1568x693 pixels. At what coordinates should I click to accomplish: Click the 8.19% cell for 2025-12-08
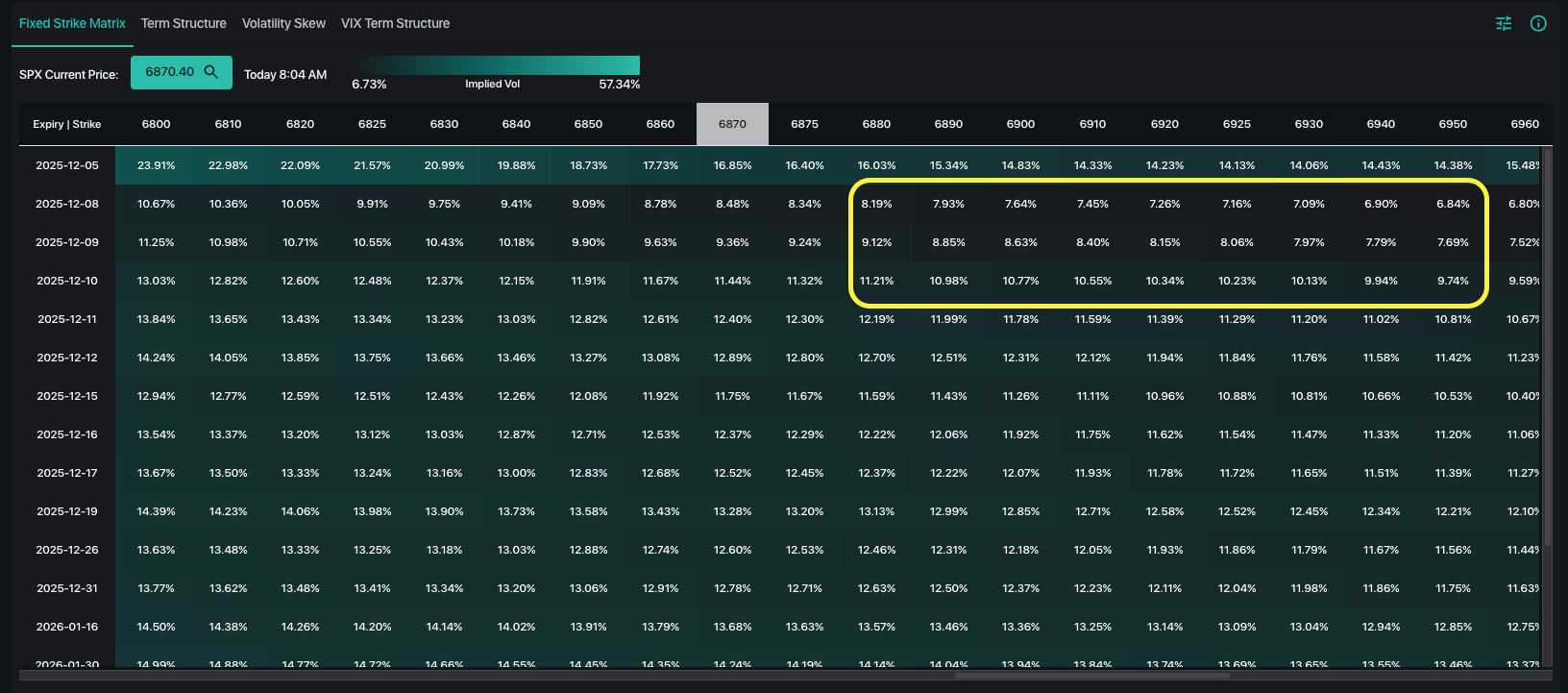(876, 204)
